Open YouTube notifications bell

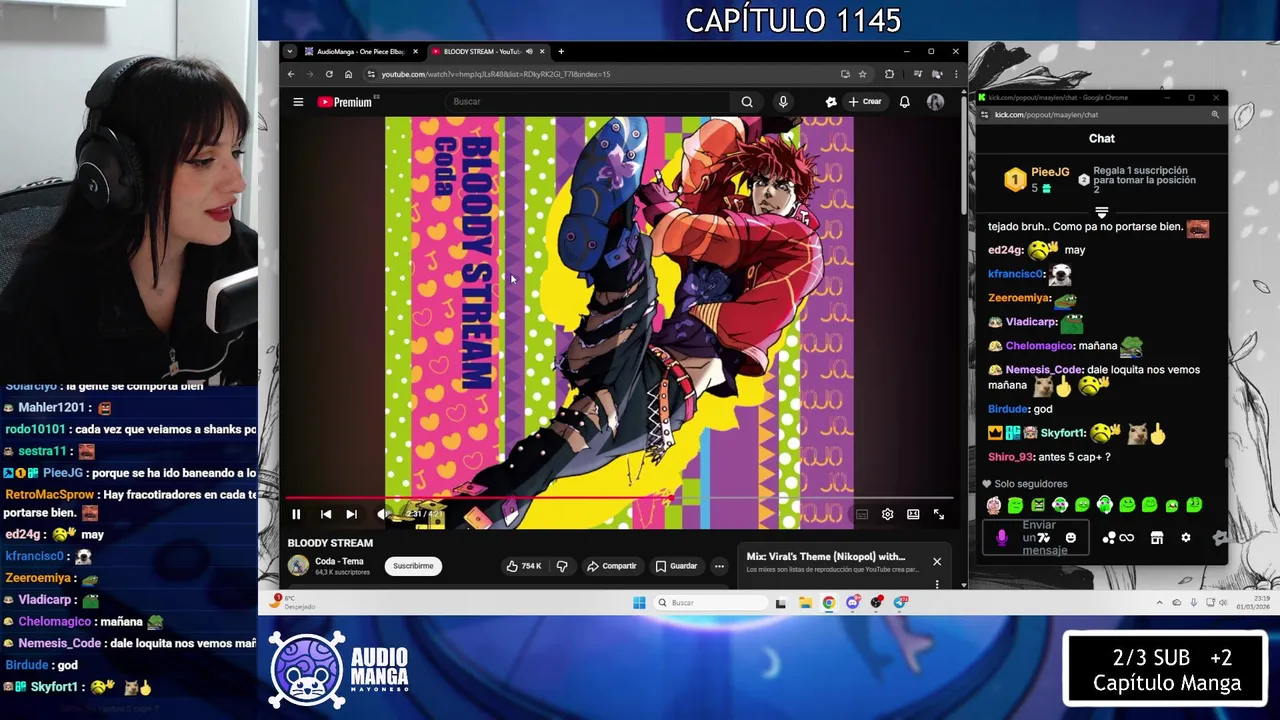pos(904,102)
